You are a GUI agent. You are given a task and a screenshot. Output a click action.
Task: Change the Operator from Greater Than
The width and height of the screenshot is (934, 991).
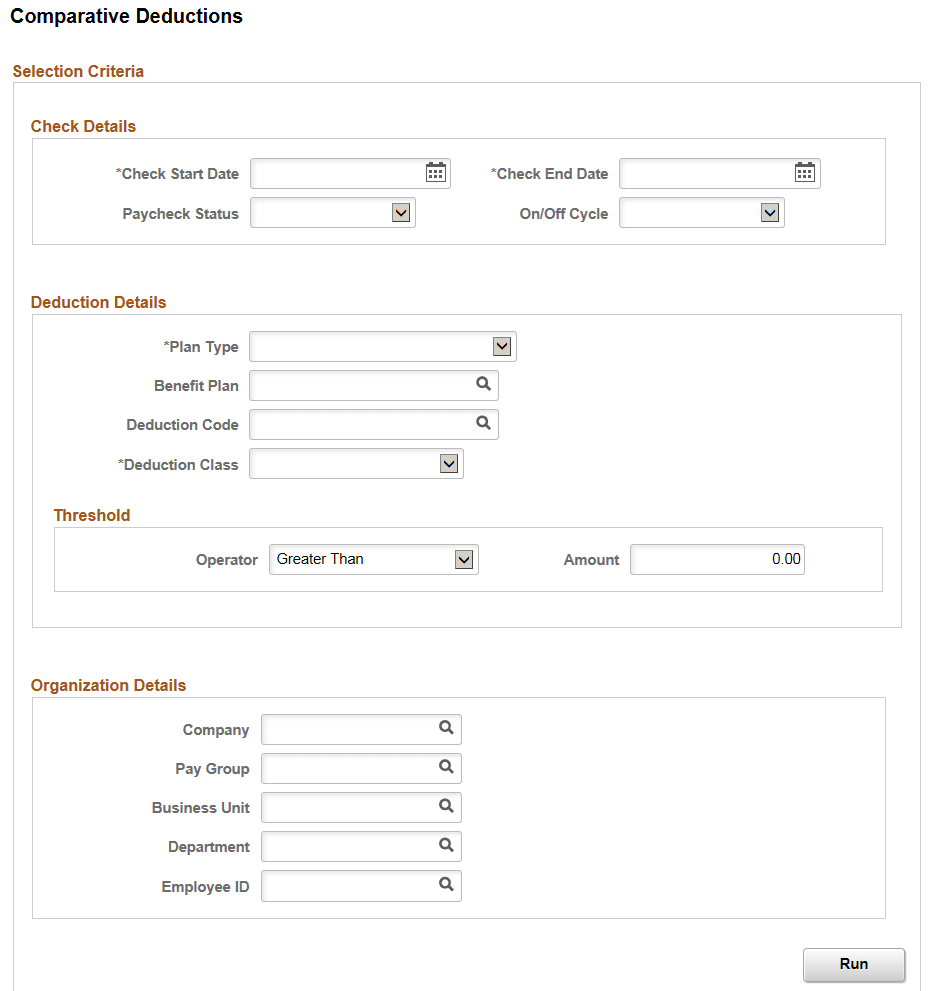463,559
